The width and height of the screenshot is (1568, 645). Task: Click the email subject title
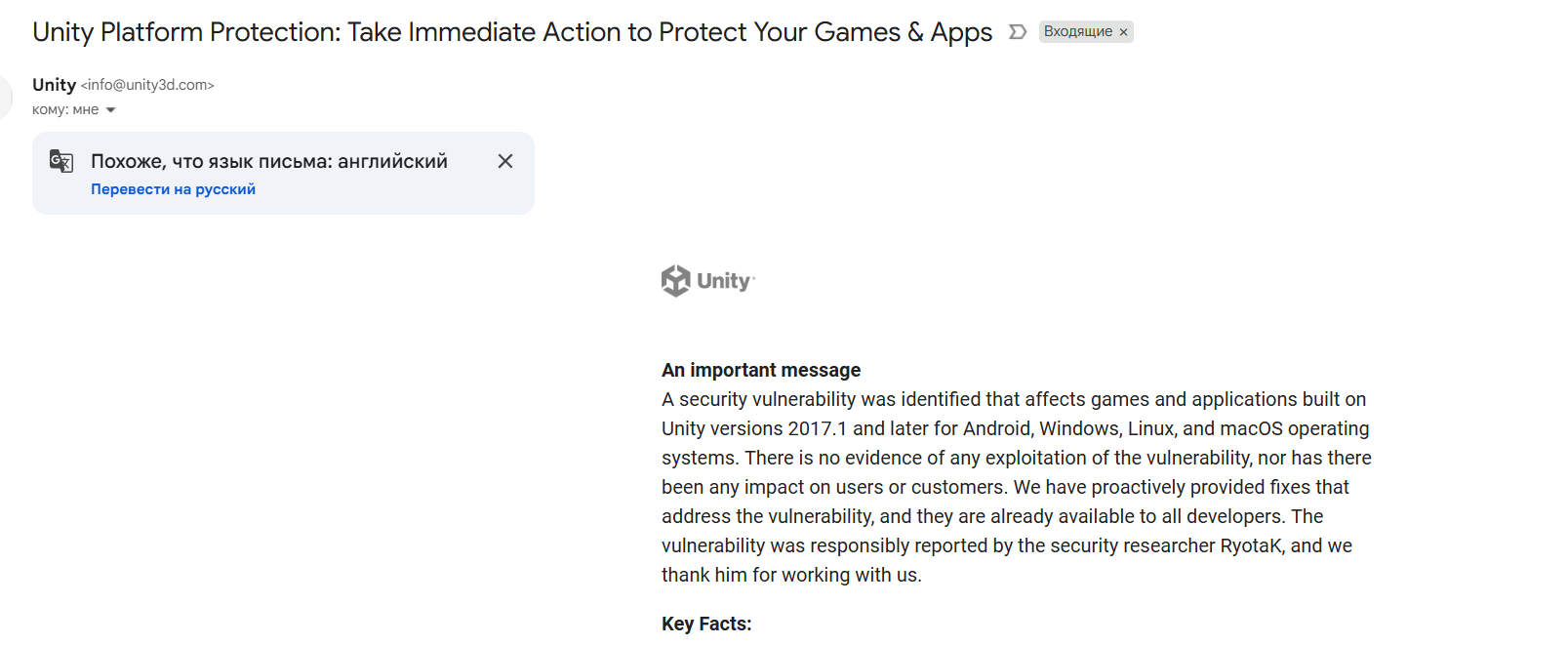(x=511, y=32)
